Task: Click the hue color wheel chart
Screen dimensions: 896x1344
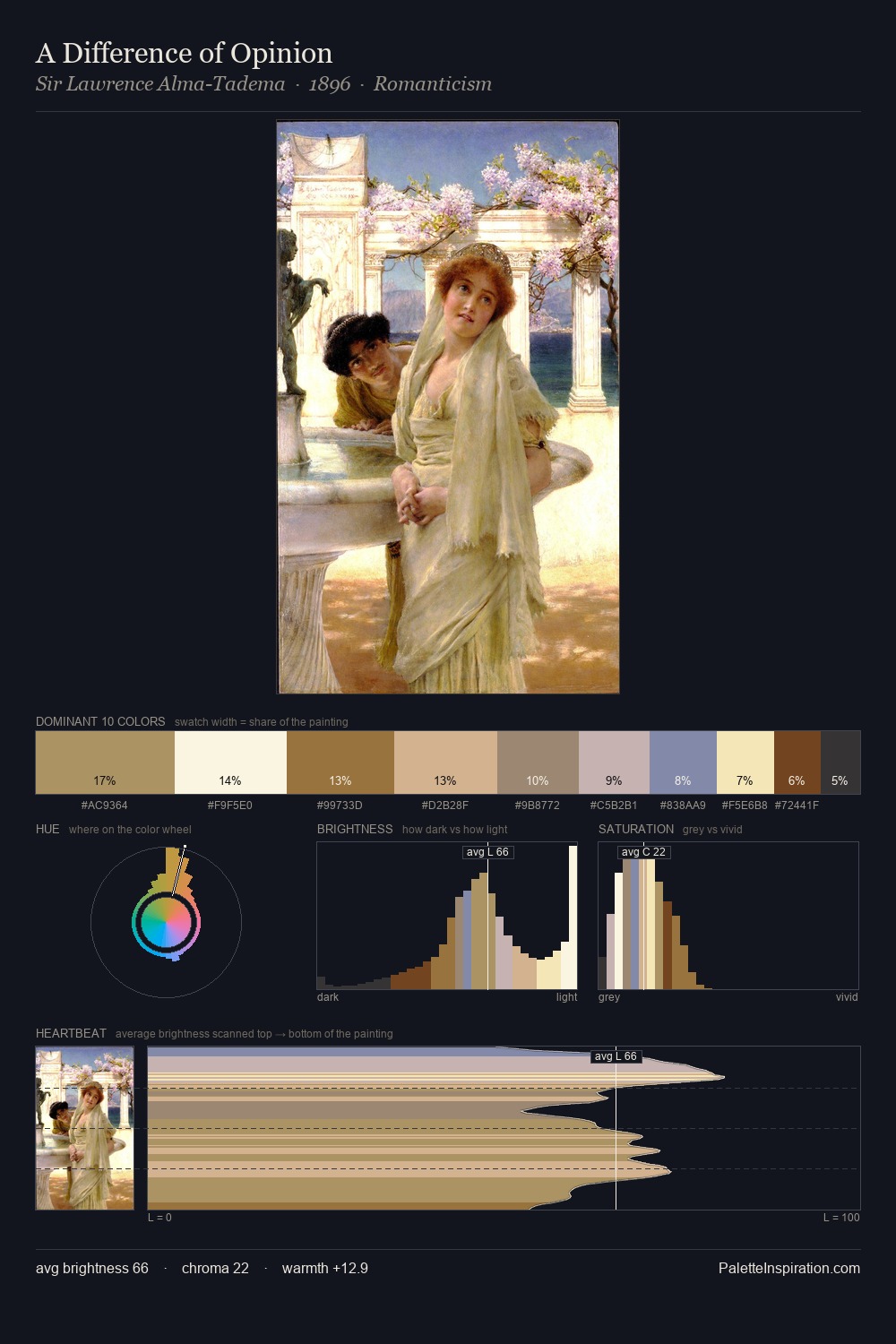Action: (166, 922)
